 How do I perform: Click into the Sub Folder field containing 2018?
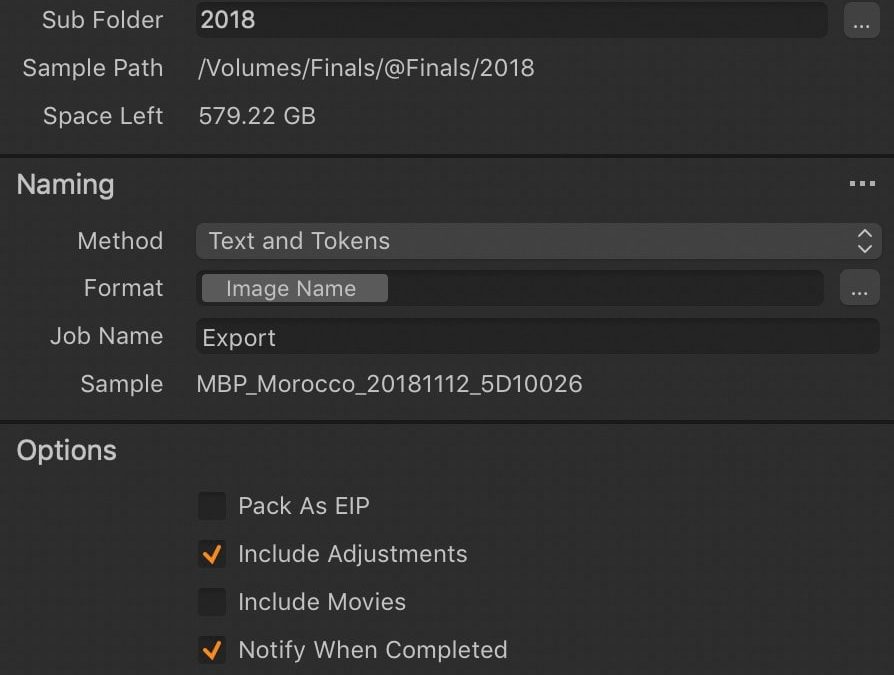(510, 20)
